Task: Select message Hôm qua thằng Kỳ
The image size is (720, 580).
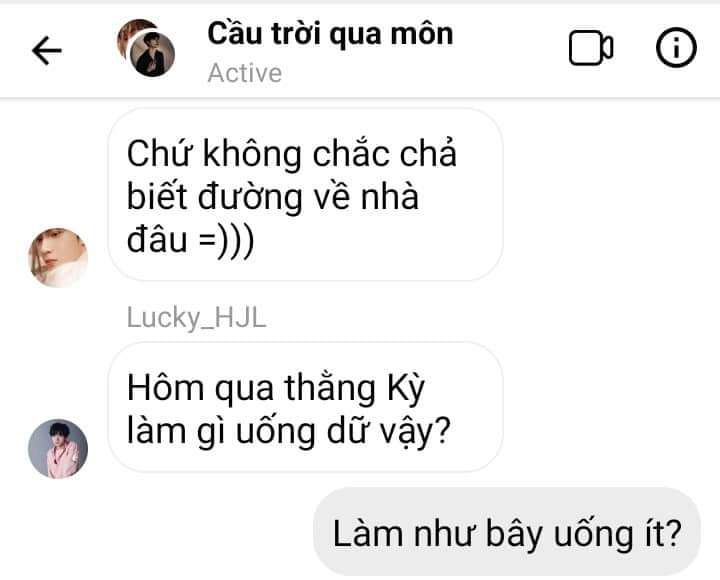Action: 305,407
